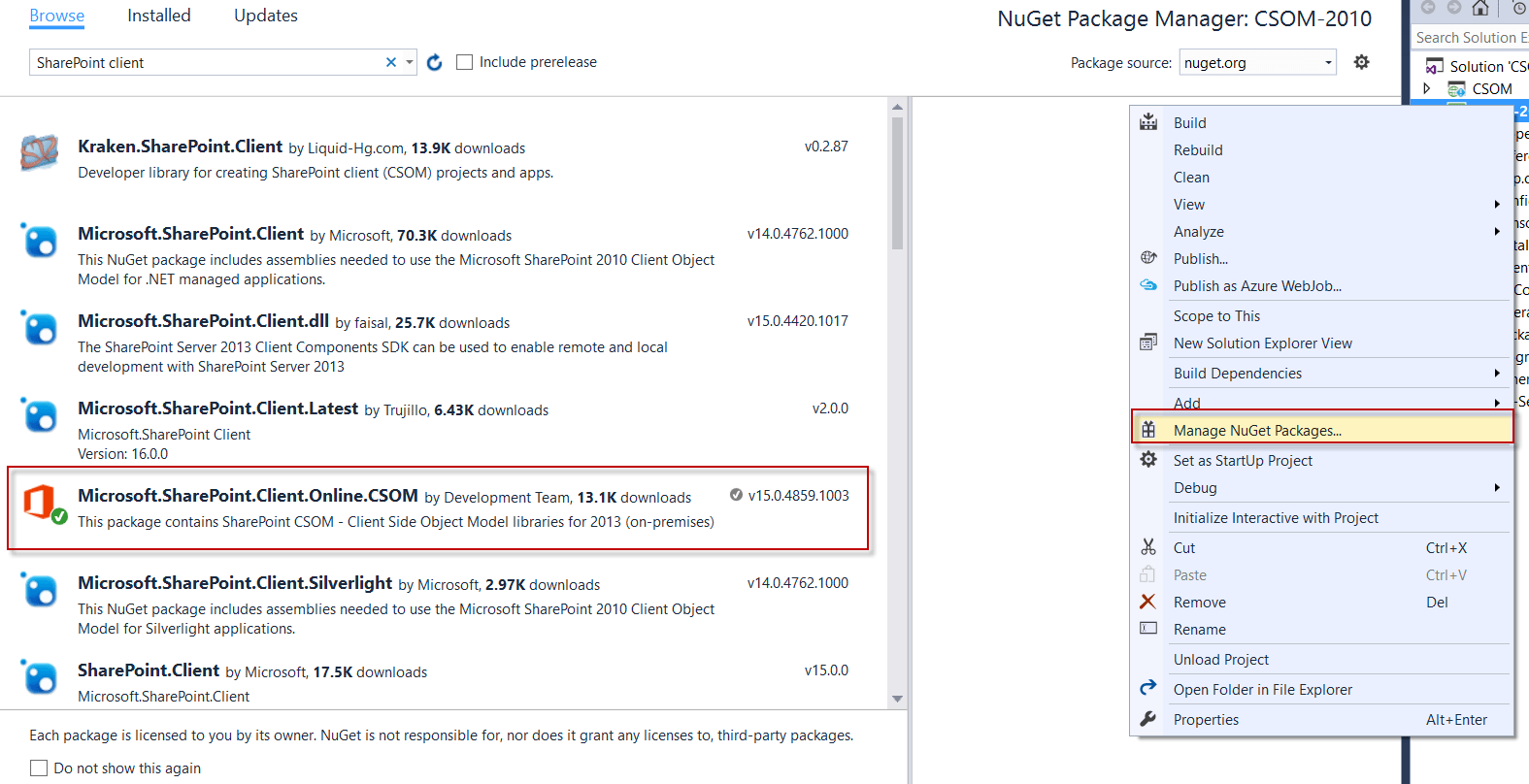Click the SharePoint.Client.Silverlight package icon

click(x=40, y=589)
